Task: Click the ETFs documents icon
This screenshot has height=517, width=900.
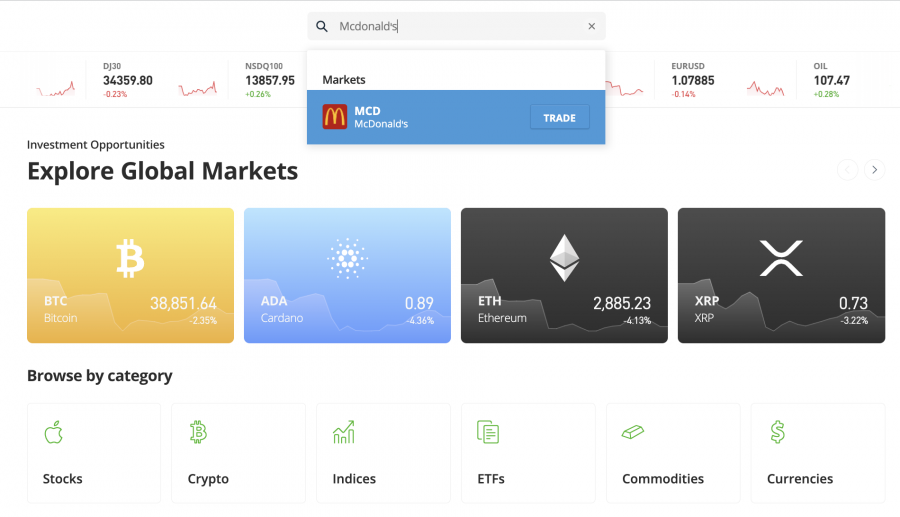Action: click(x=488, y=432)
